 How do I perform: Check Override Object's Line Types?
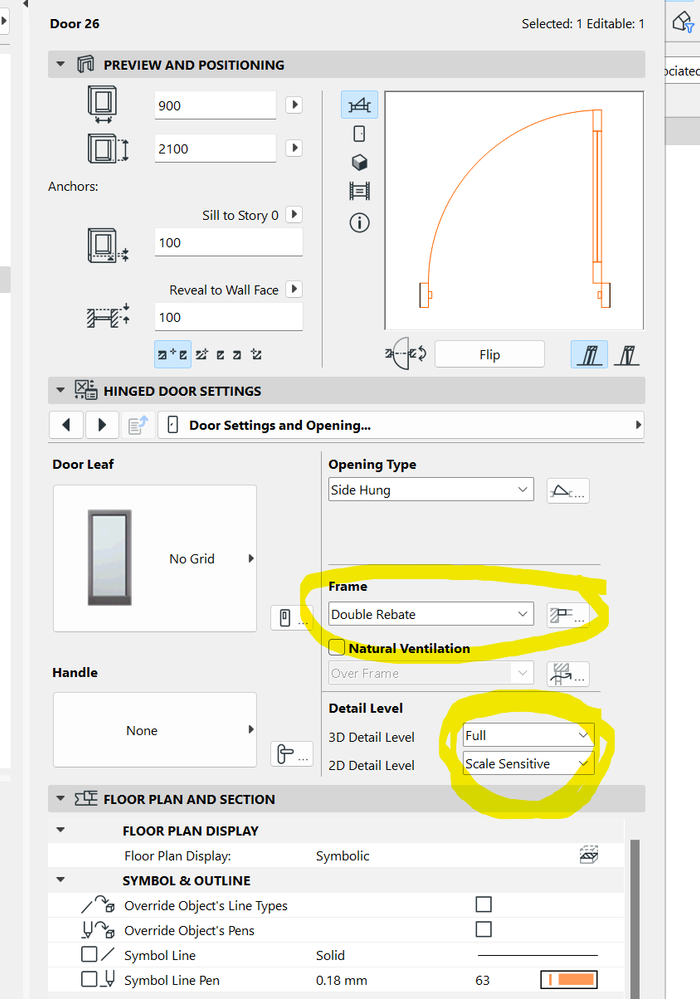pos(483,905)
